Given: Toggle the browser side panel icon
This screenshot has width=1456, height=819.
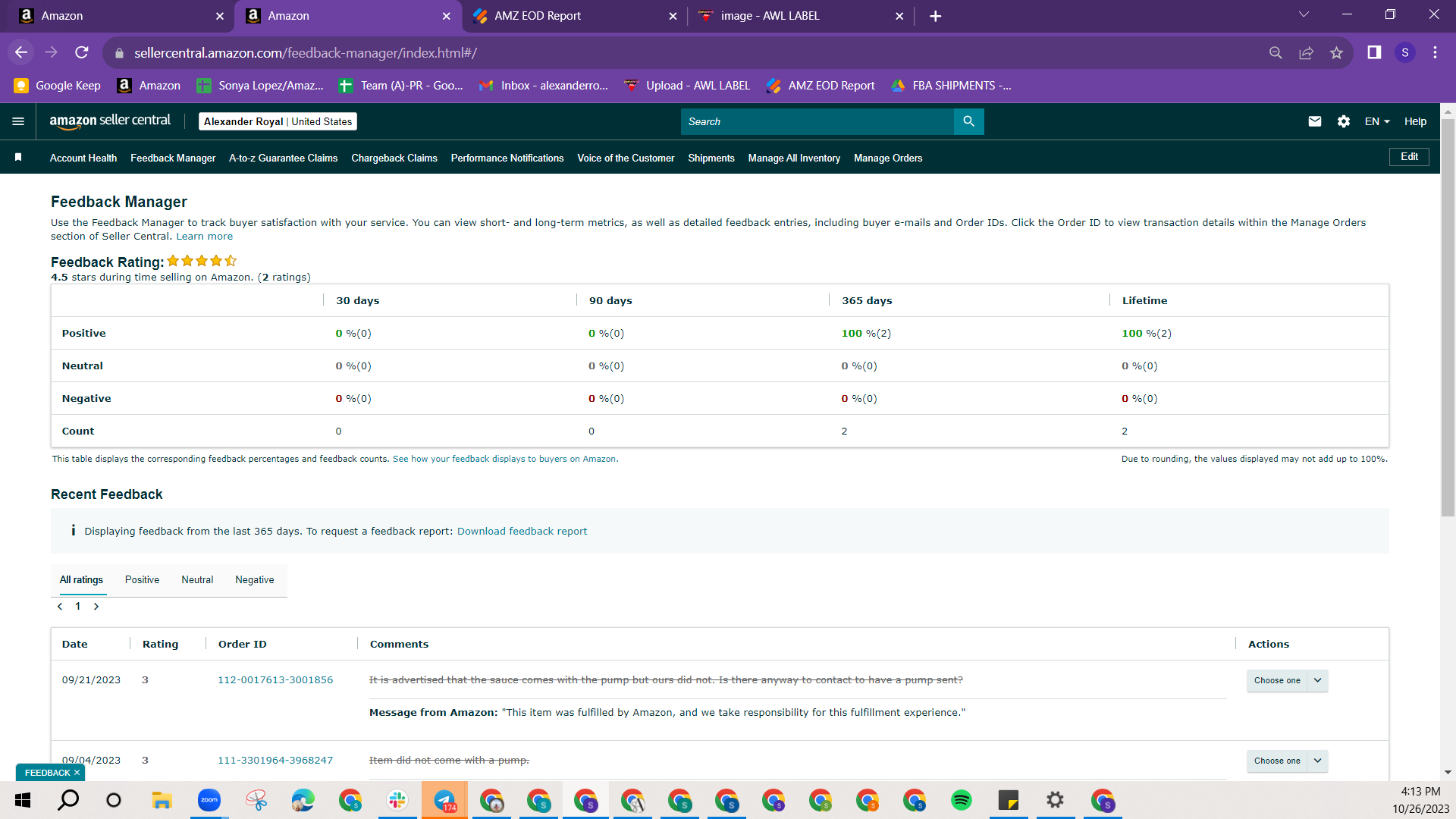Looking at the screenshot, I should [x=1374, y=52].
